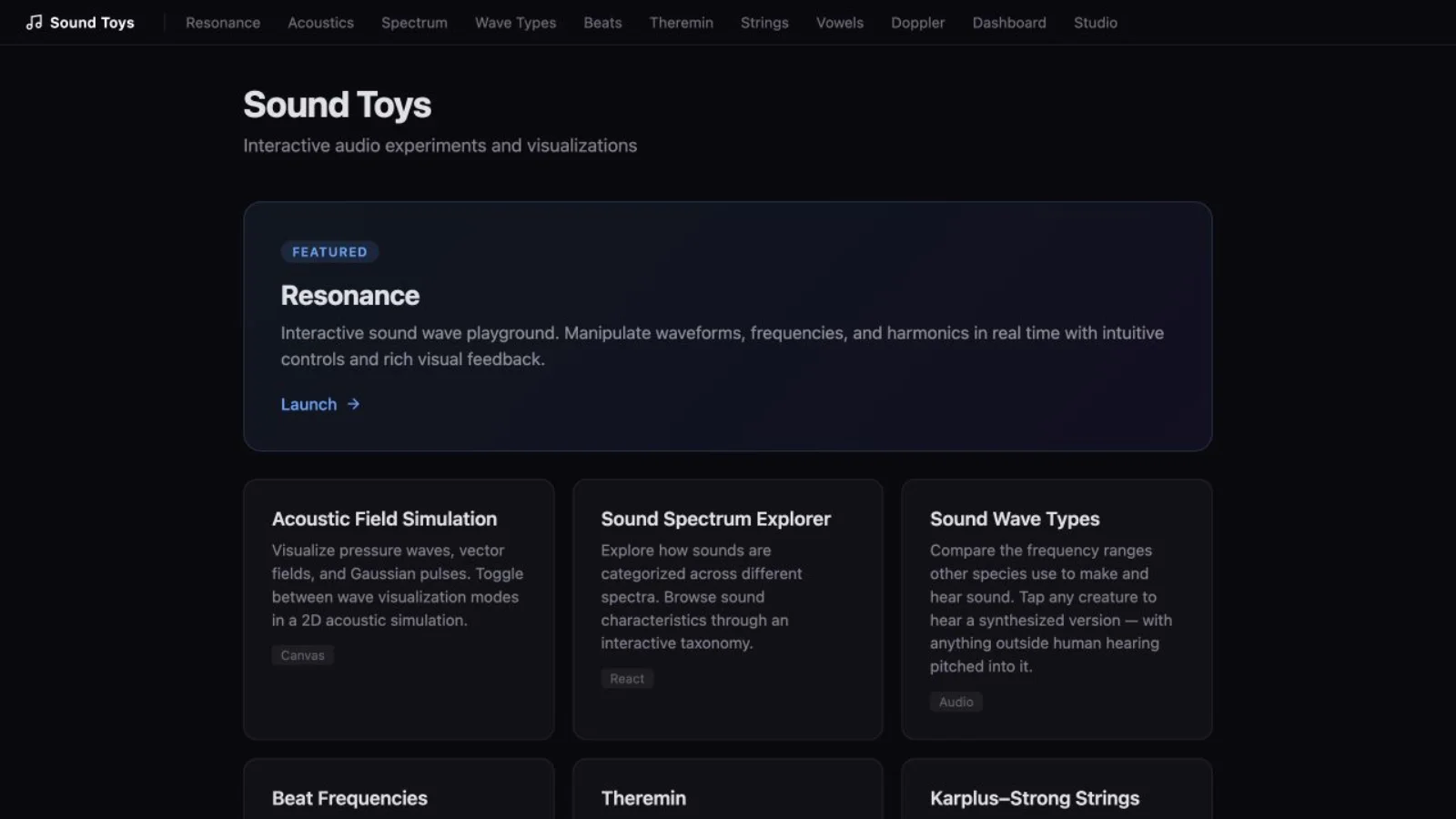
Task: Click the React tag on Spectrum card
Action: (627, 679)
